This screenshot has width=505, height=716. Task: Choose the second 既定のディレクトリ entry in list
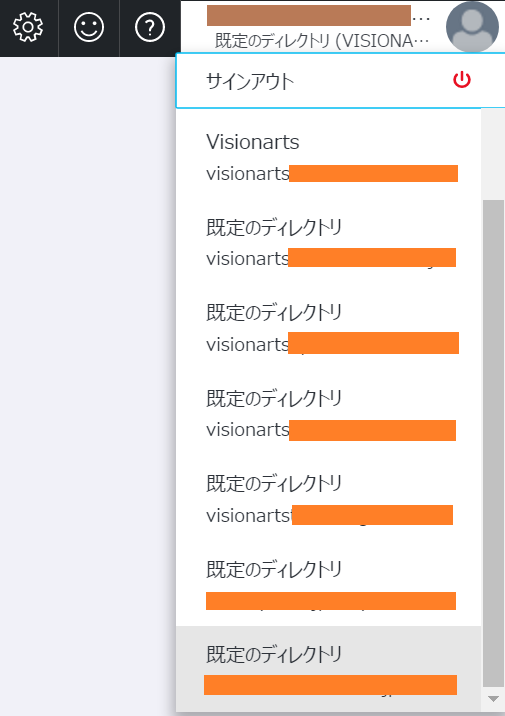point(328,327)
